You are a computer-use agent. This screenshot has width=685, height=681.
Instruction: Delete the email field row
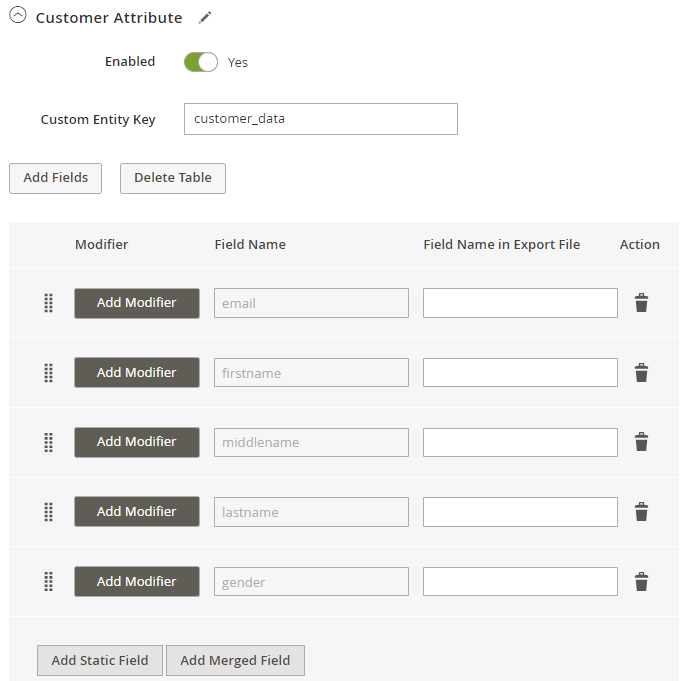(x=641, y=303)
